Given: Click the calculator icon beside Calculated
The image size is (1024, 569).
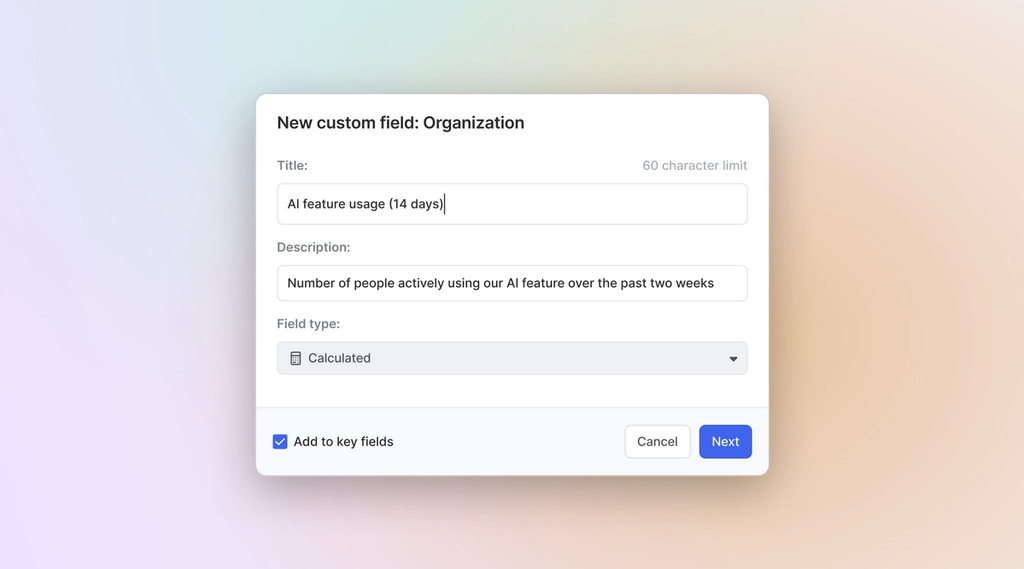Looking at the screenshot, I should pyautogui.click(x=296, y=358).
